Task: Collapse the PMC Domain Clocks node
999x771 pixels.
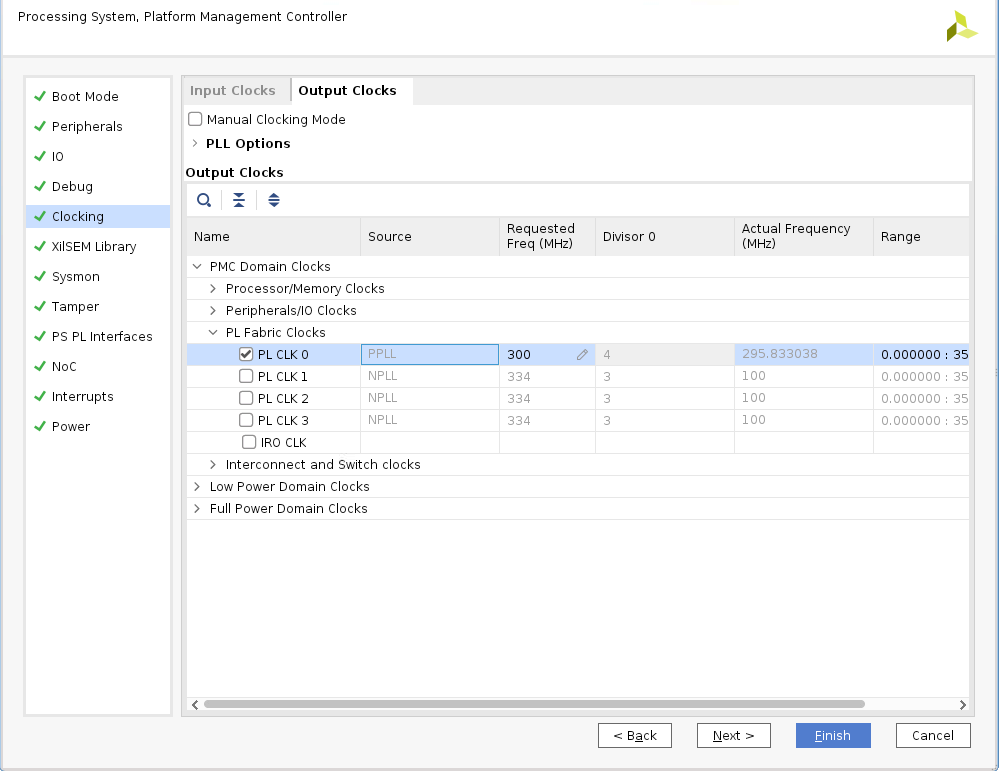Action: coord(198,266)
